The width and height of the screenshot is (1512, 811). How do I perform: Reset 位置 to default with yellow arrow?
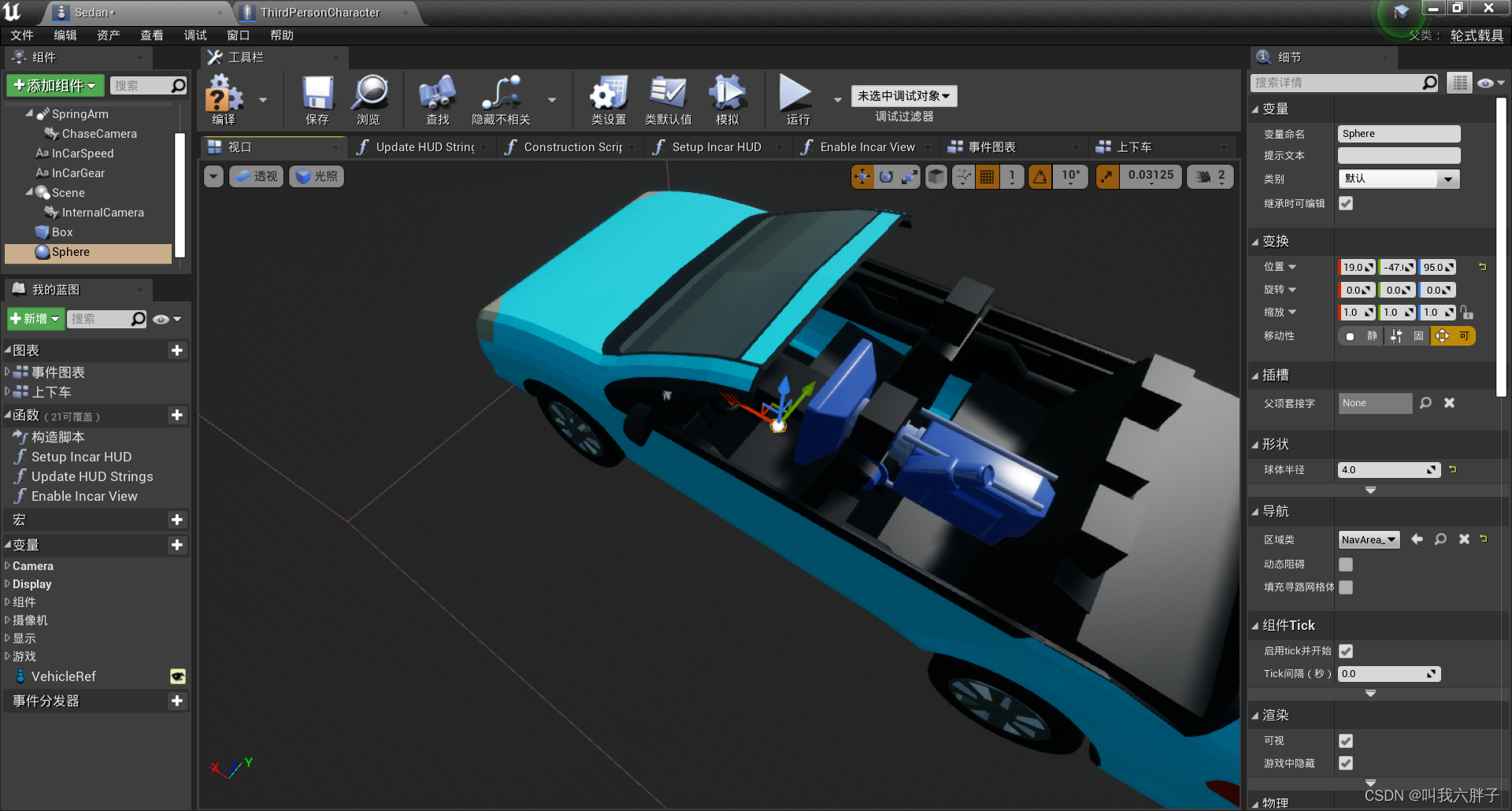coord(1483,267)
